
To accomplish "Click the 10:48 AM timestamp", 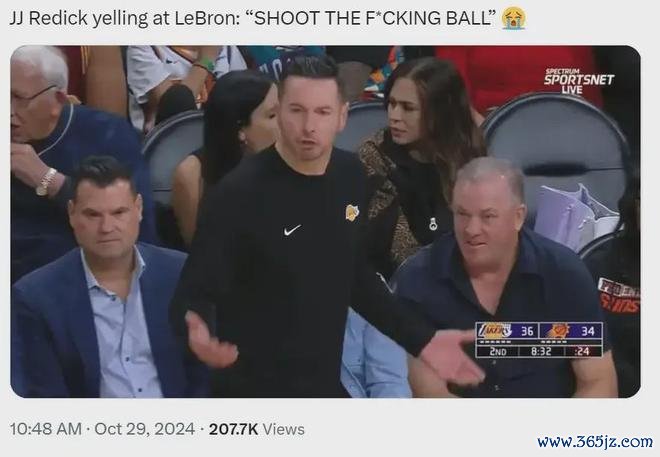I will tap(45, 429).
